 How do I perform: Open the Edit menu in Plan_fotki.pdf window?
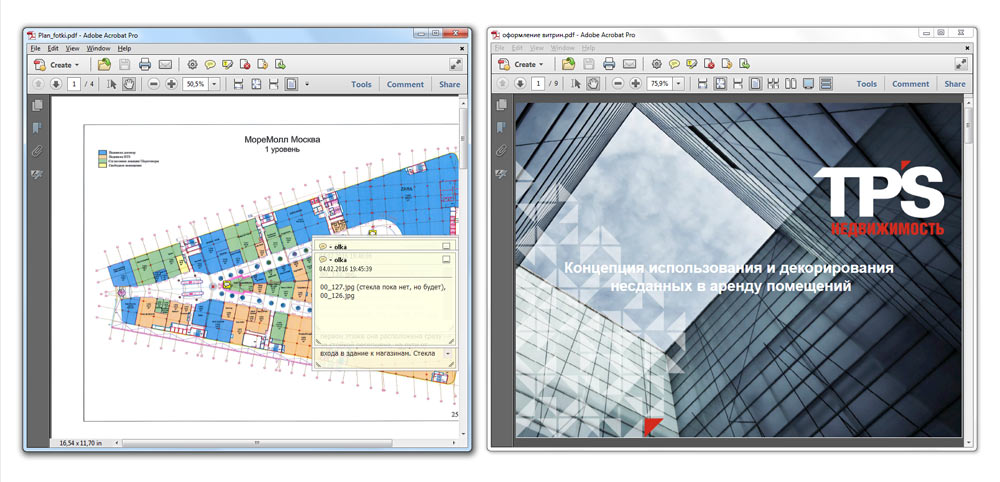53,48
